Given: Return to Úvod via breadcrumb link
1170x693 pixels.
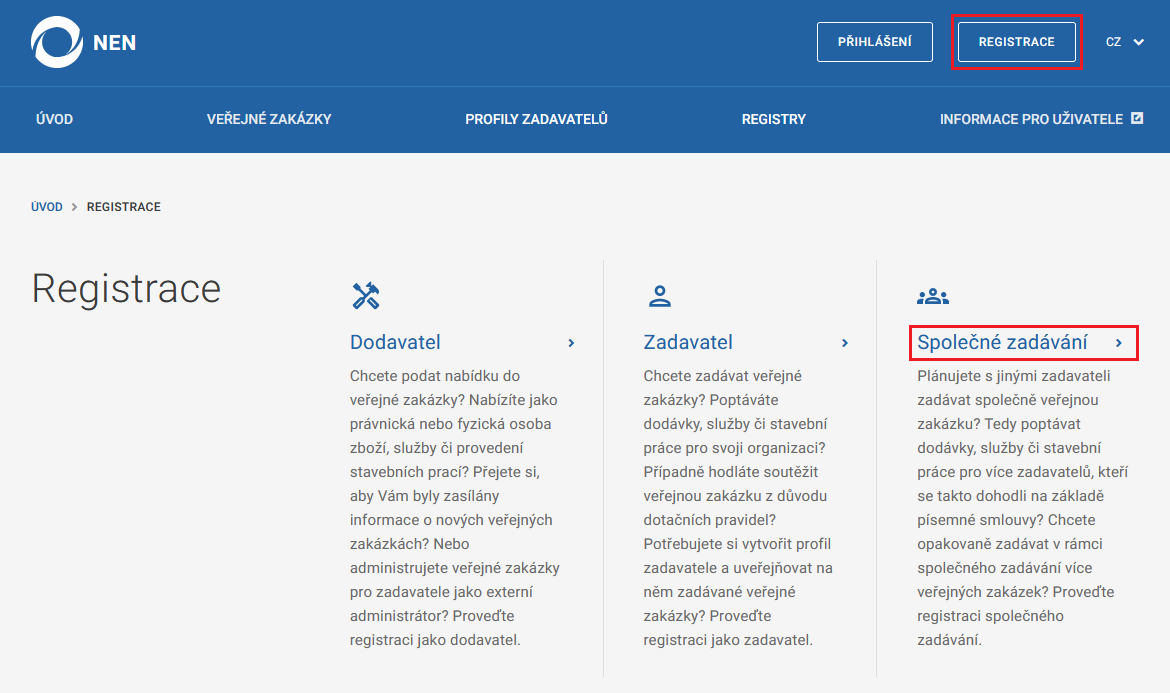Looking at the screenshot, I should click(47, 207).
